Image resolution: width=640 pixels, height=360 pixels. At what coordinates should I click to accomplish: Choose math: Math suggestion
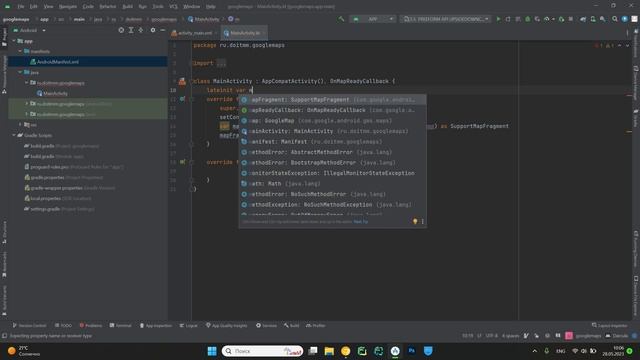click(x=333, y=184)
